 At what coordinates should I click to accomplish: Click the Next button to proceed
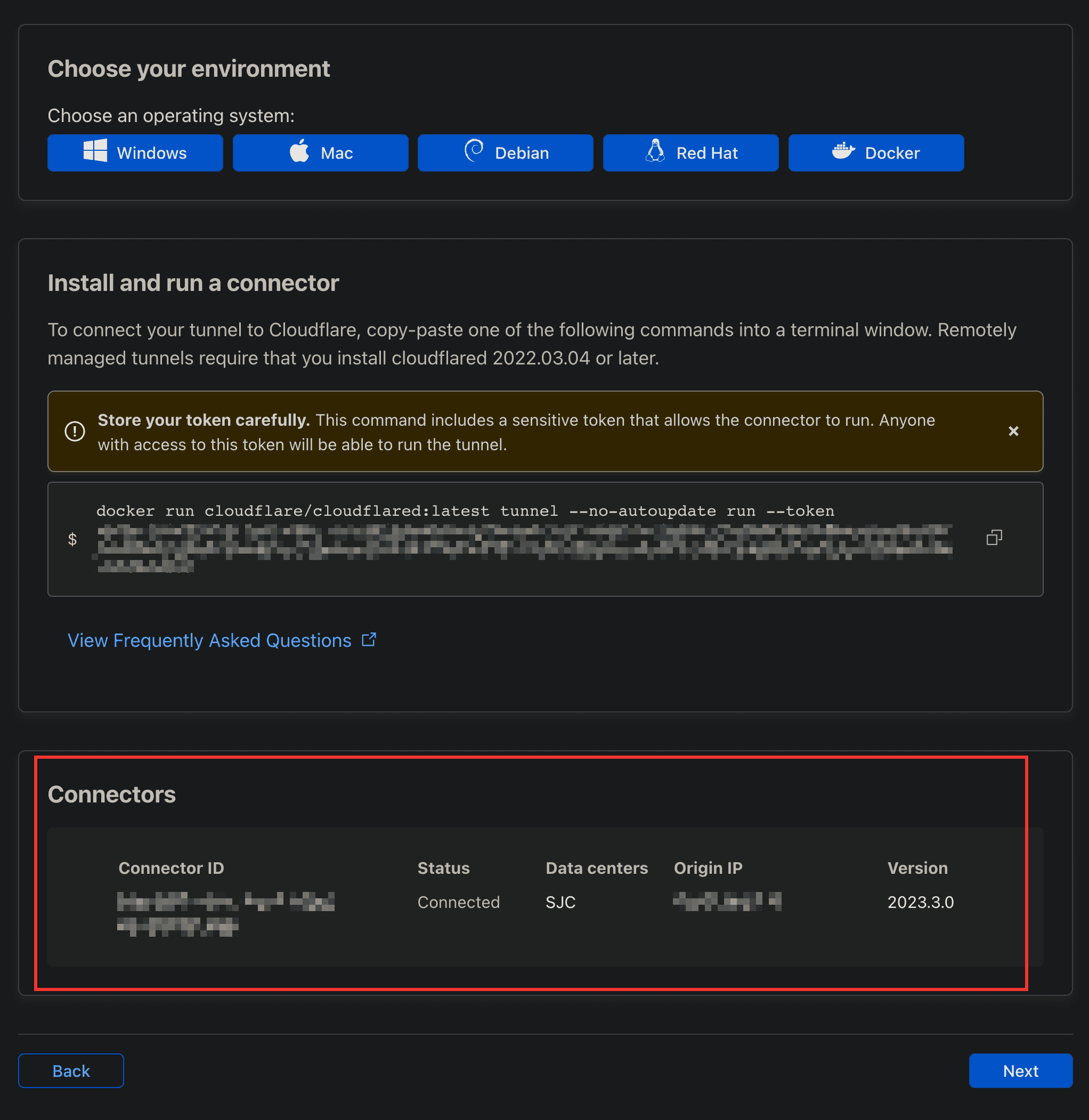(1020, 1070)
